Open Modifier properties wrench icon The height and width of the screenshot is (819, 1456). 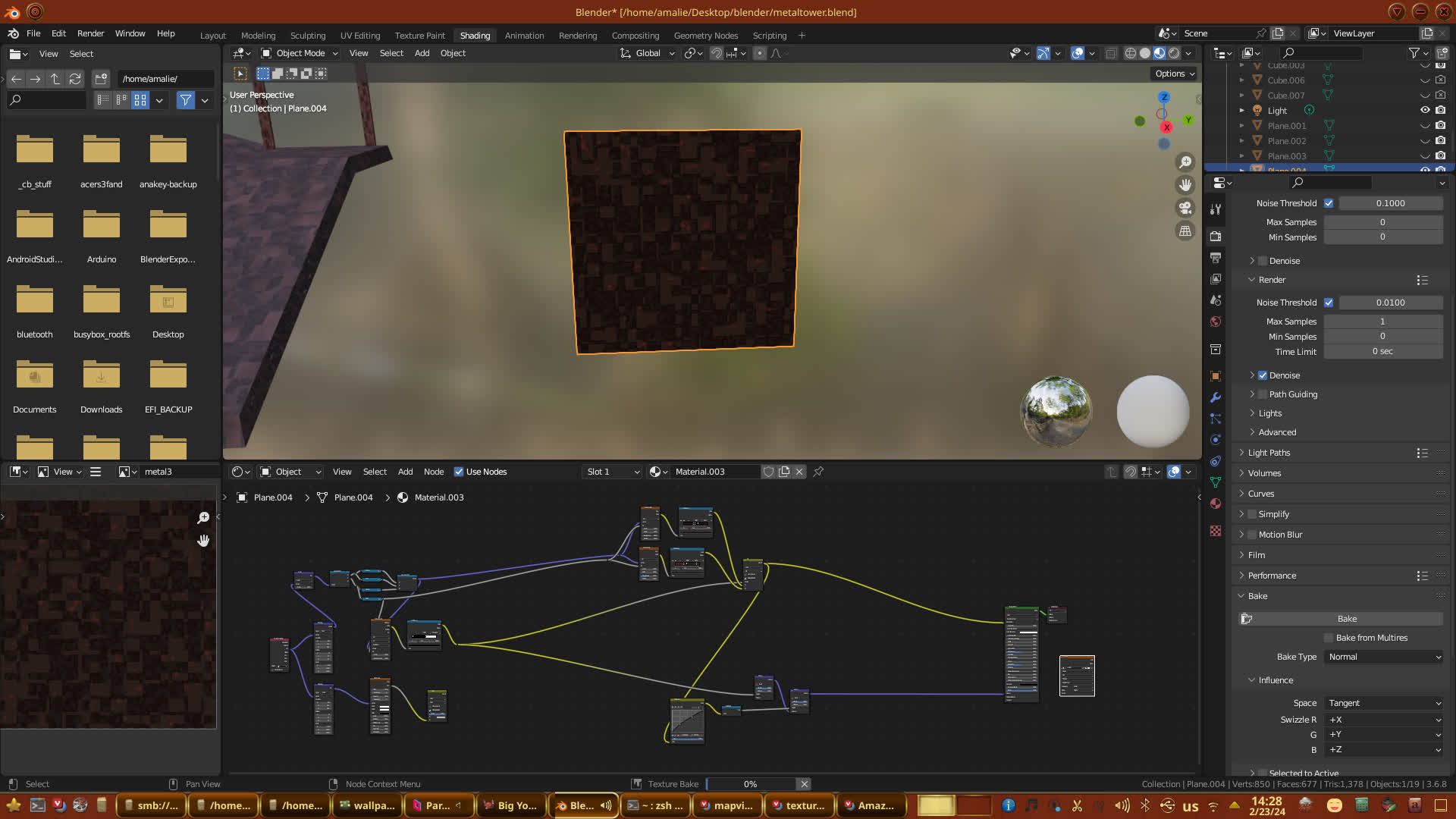(x=1216, y=397)
